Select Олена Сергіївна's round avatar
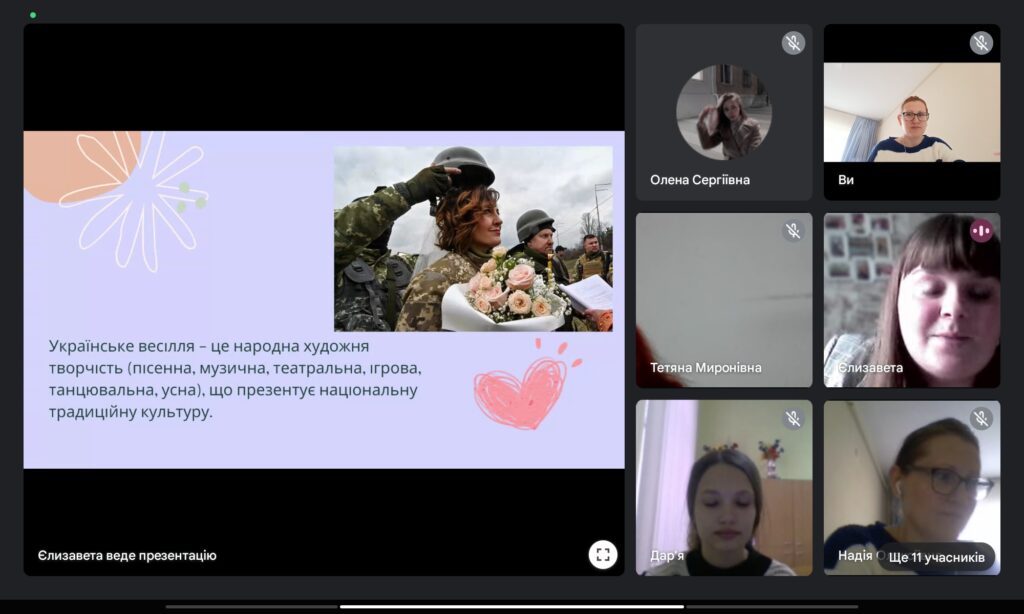 [x=723, y=112]
